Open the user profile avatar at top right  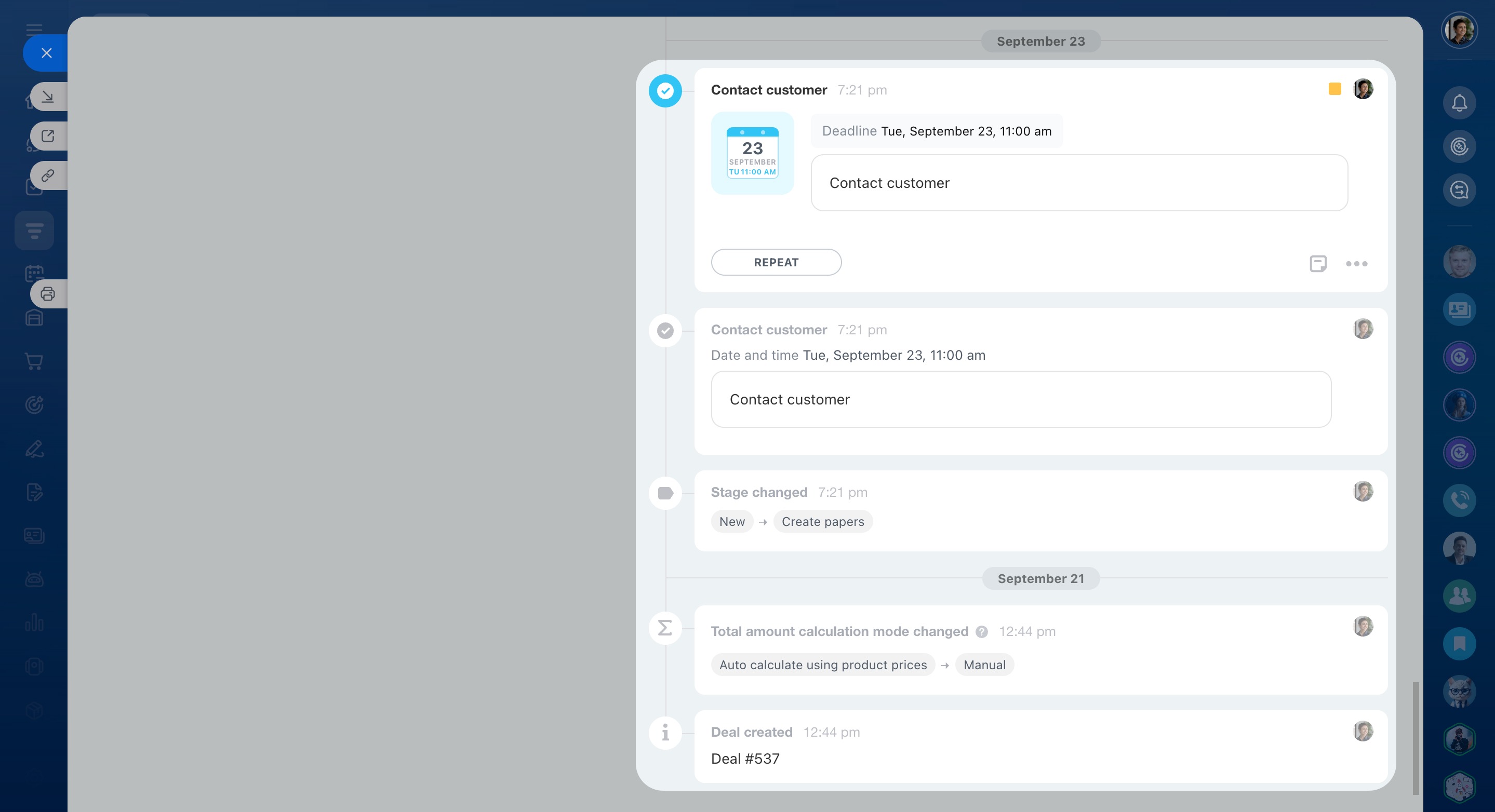(x=1459, y=30)
